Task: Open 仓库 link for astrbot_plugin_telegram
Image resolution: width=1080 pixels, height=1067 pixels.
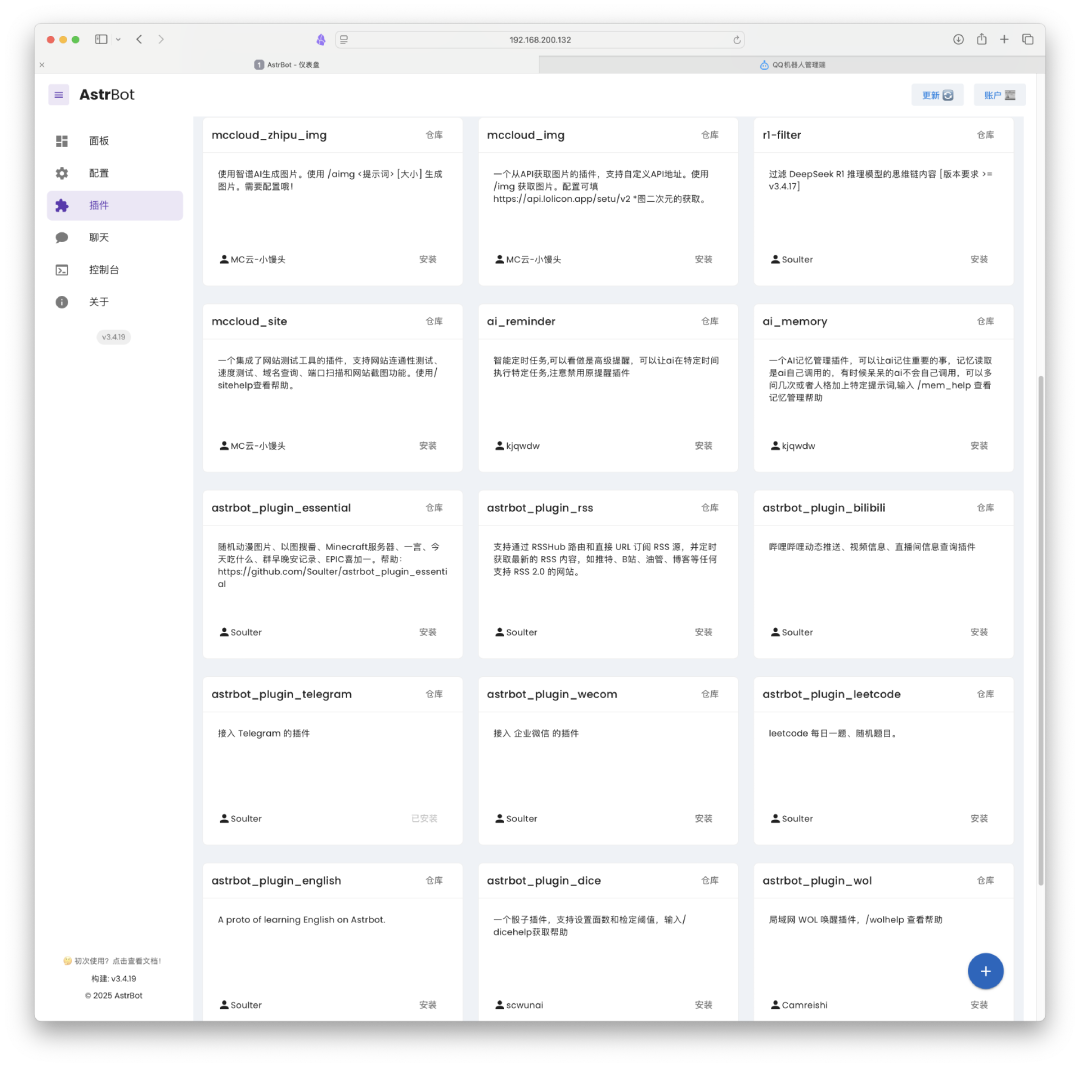Action: pyautogui.click(x=434, y=694)
